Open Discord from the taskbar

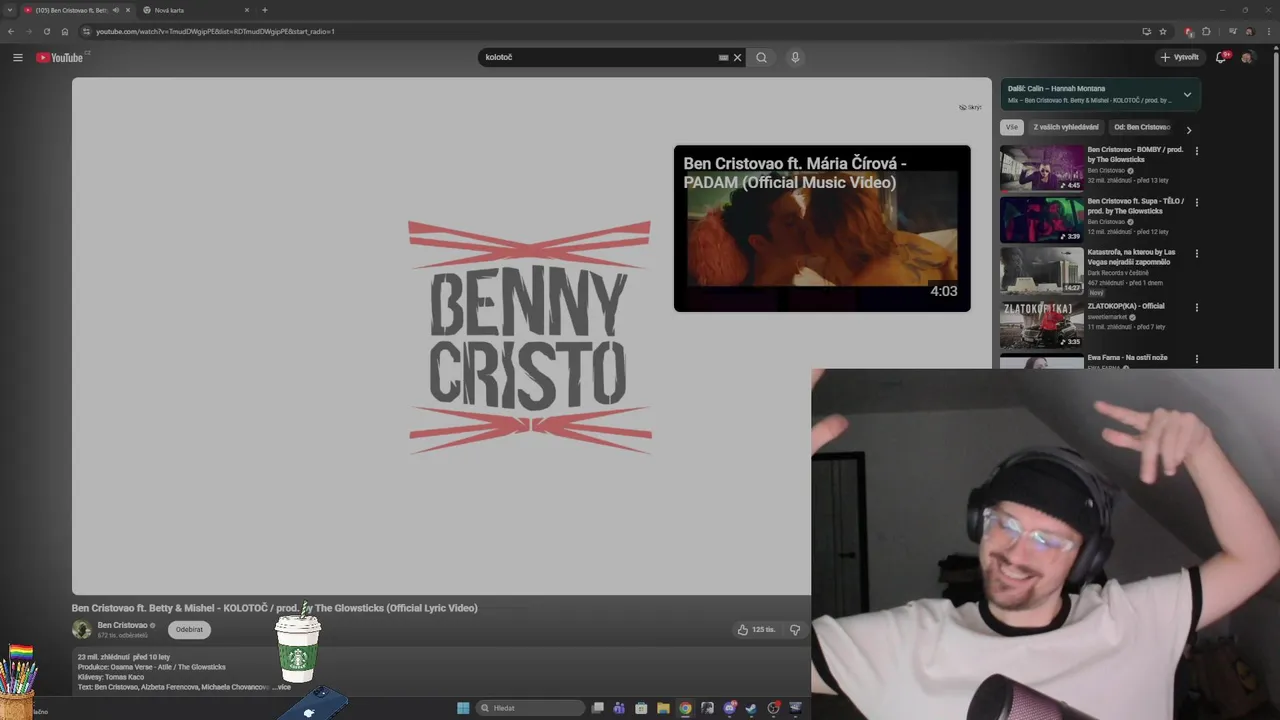coord(730,708)
